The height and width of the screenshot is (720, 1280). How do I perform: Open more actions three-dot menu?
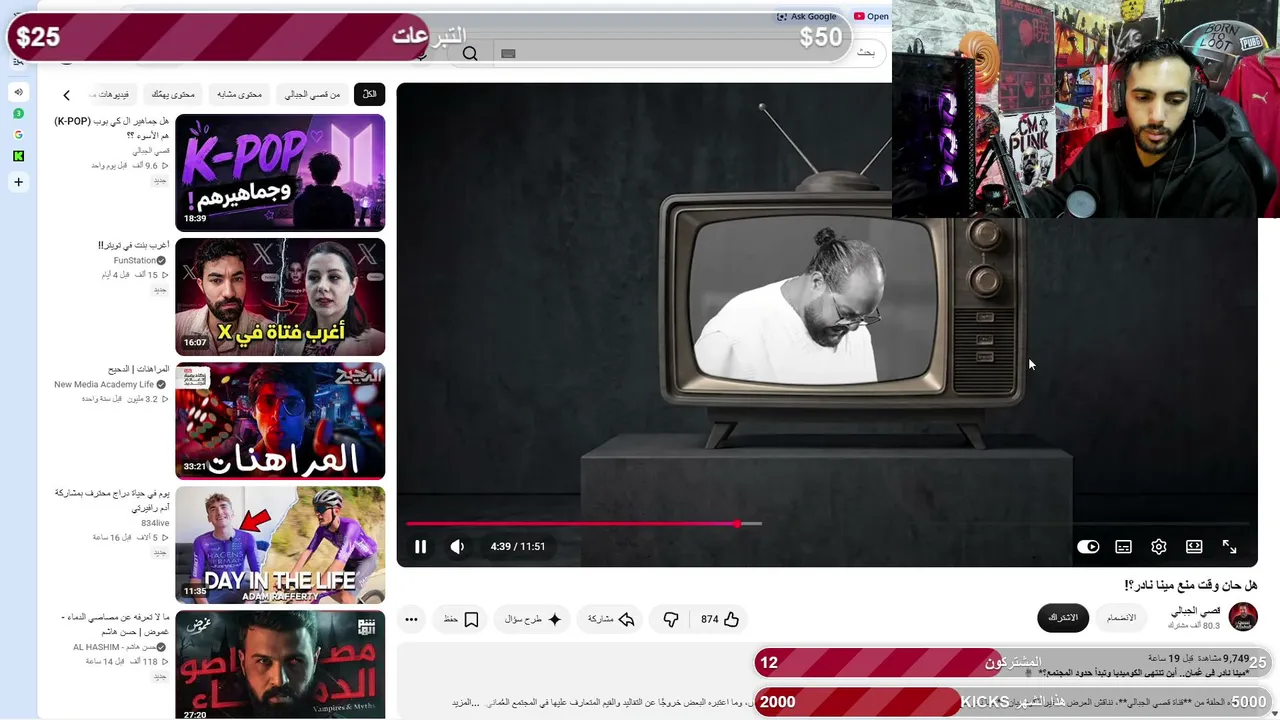(x=411, y=619)
